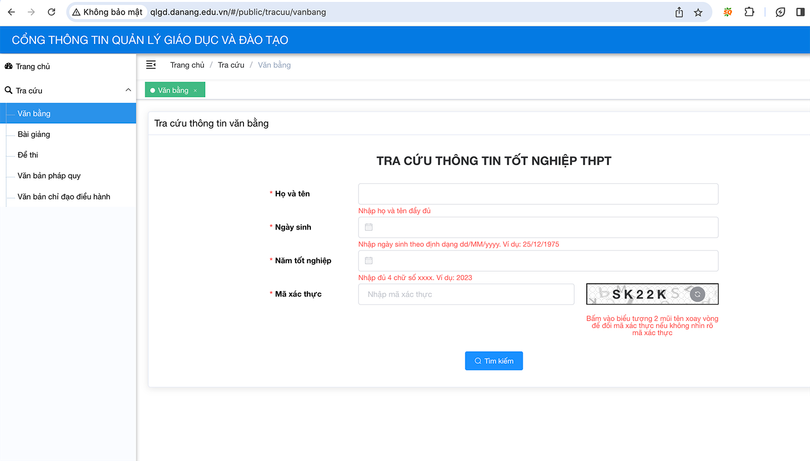Click the Tìm kiếm search button

[494, 361]
